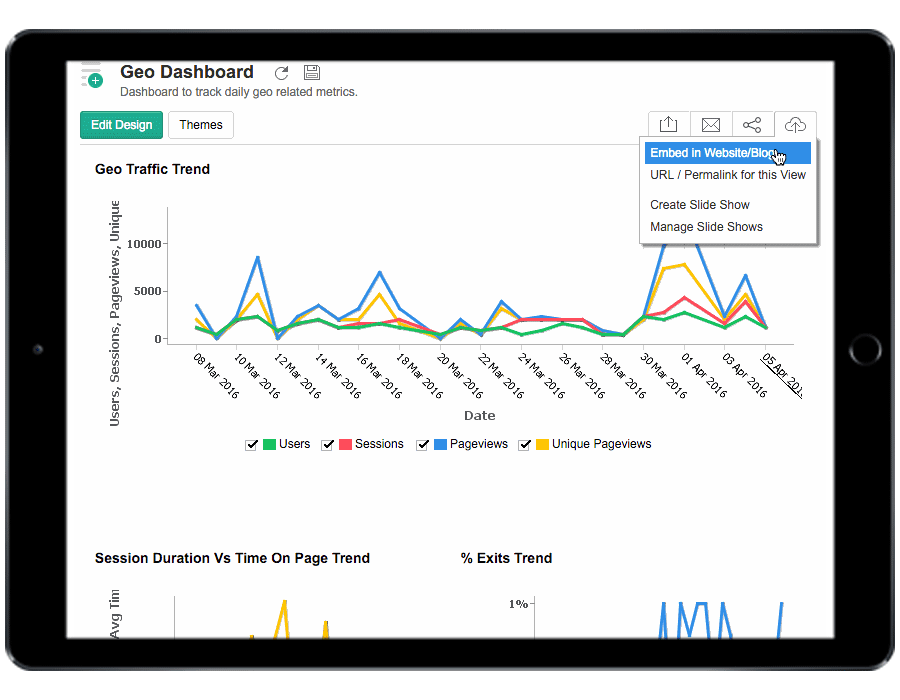The width and height of the screenshot is (900, 700).
Task: Toggle the Sessions legend checkbox
Action: pyautogui.click(x=327, y=445)
